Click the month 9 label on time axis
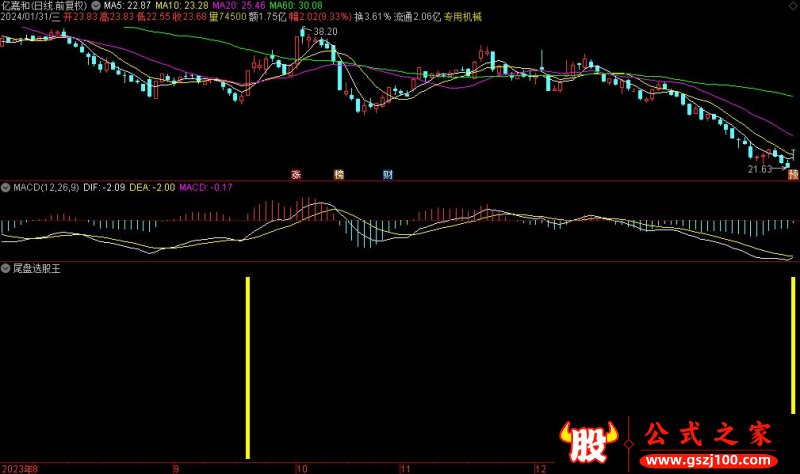800x474 pixels. pos(176,469)
